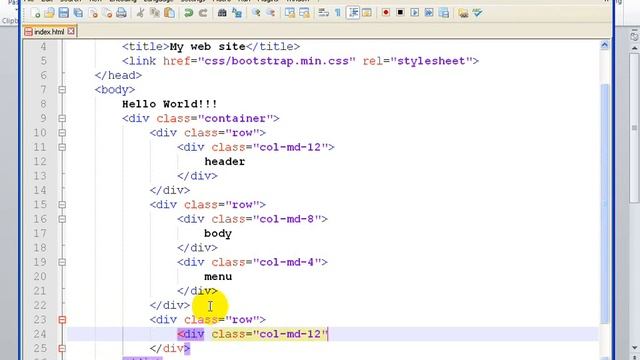The image size is (640, 360).
Task: Place cursor in 'My web site' title text
Action: (x=207, y=47)
